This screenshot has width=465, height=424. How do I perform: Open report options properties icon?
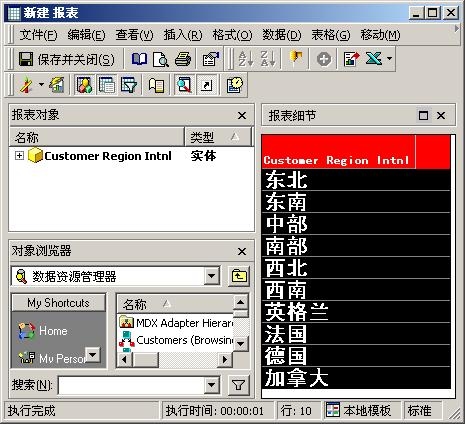pyautogui.click(x=210, y=59)
